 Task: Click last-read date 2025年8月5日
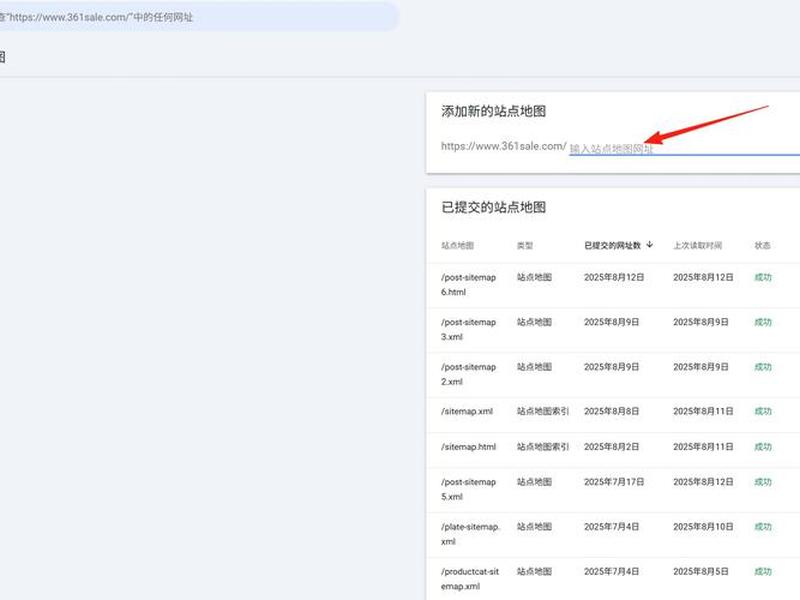point(701,571)
